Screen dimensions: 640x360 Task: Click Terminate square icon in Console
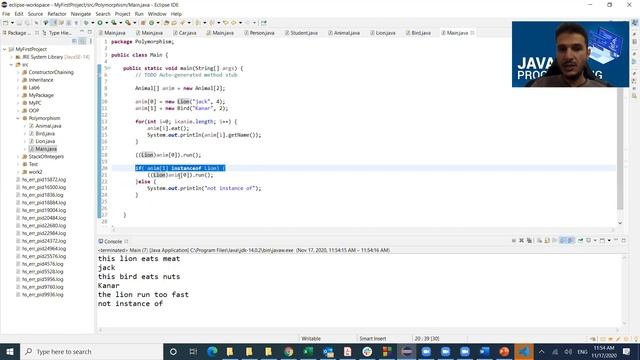tap(514, 241)
